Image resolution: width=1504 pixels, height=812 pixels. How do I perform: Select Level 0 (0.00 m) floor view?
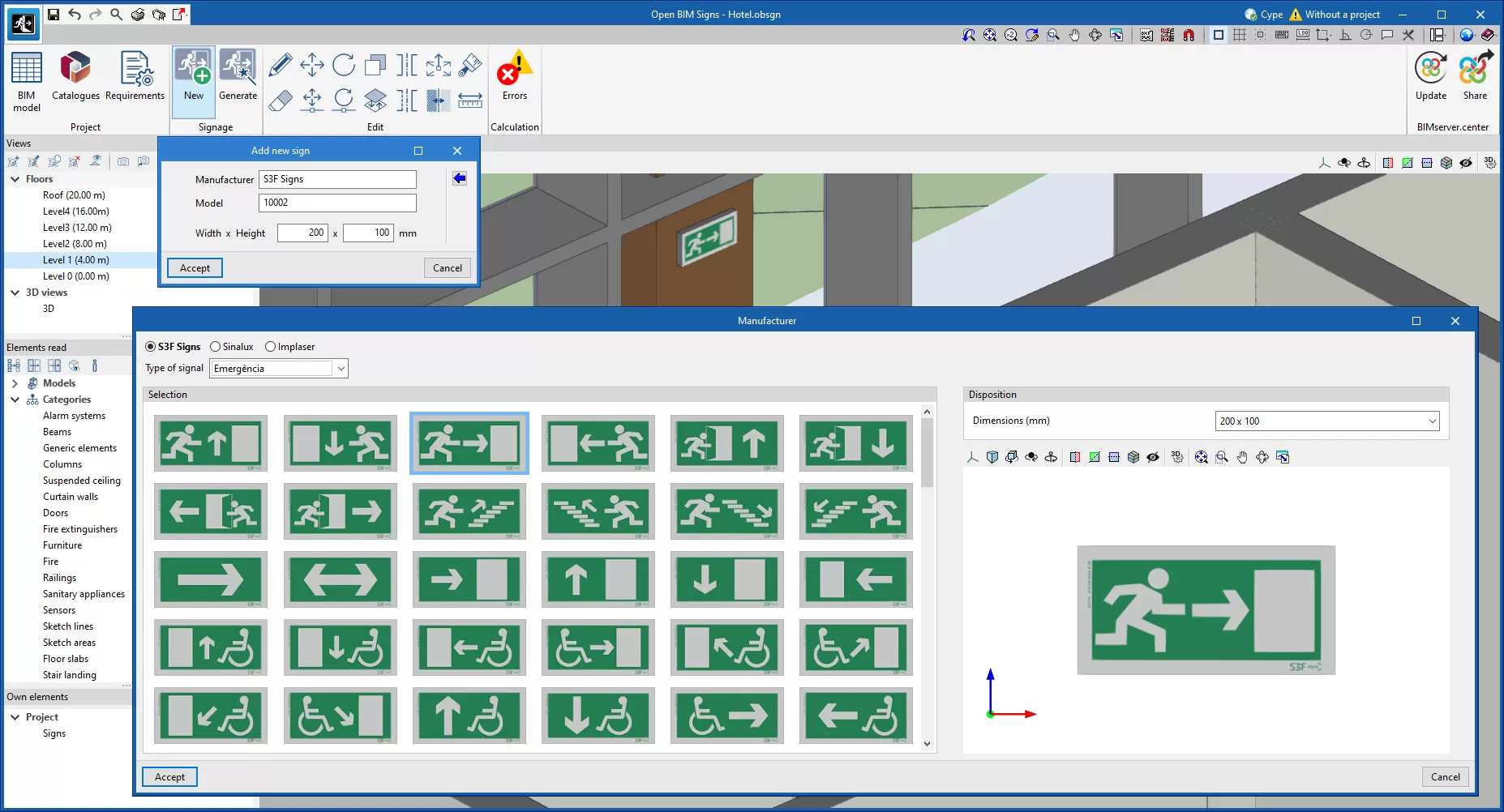coord(75,276)
